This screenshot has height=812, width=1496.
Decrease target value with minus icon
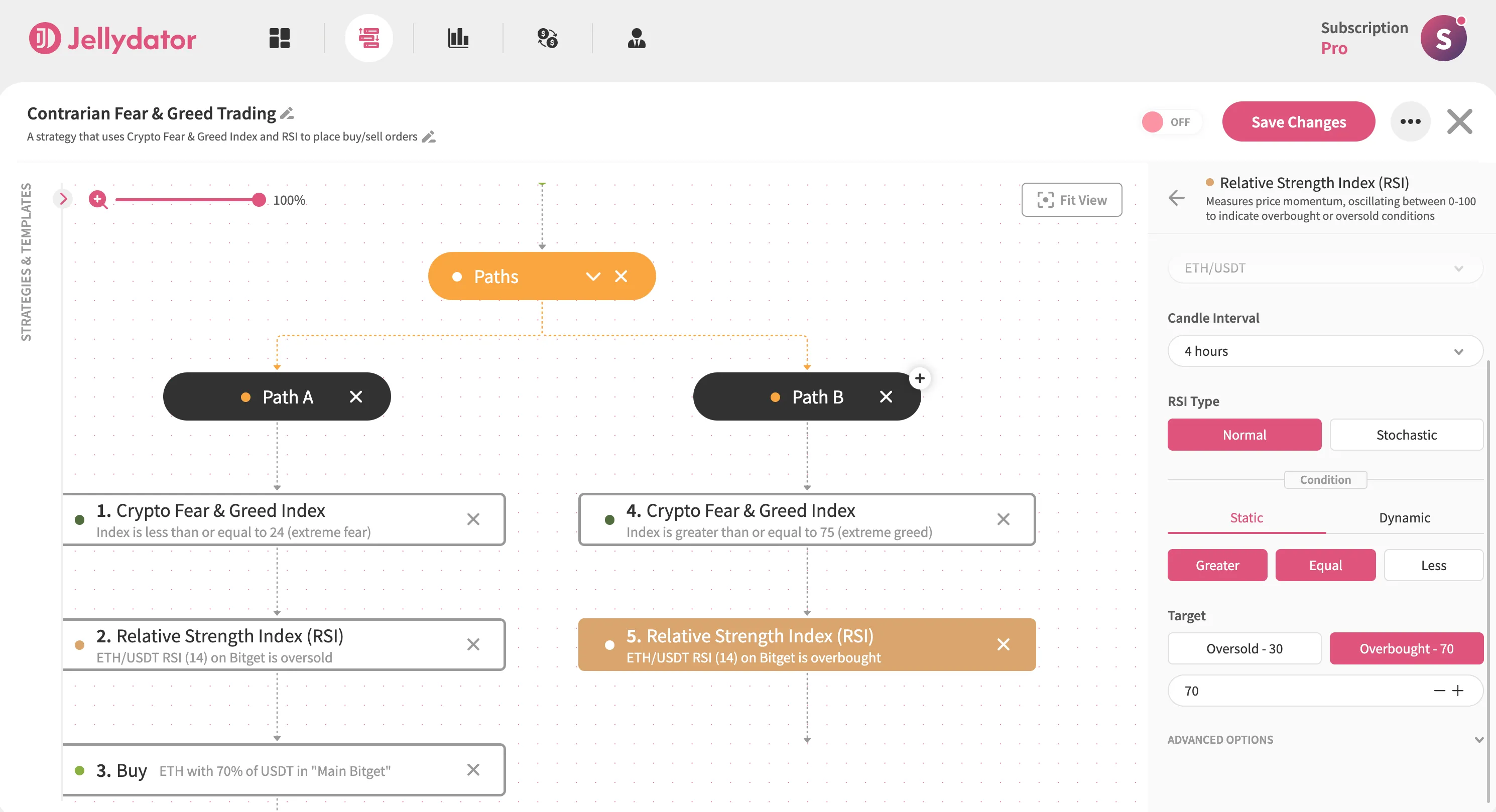pyautogui.click(x=1439, y=691)
